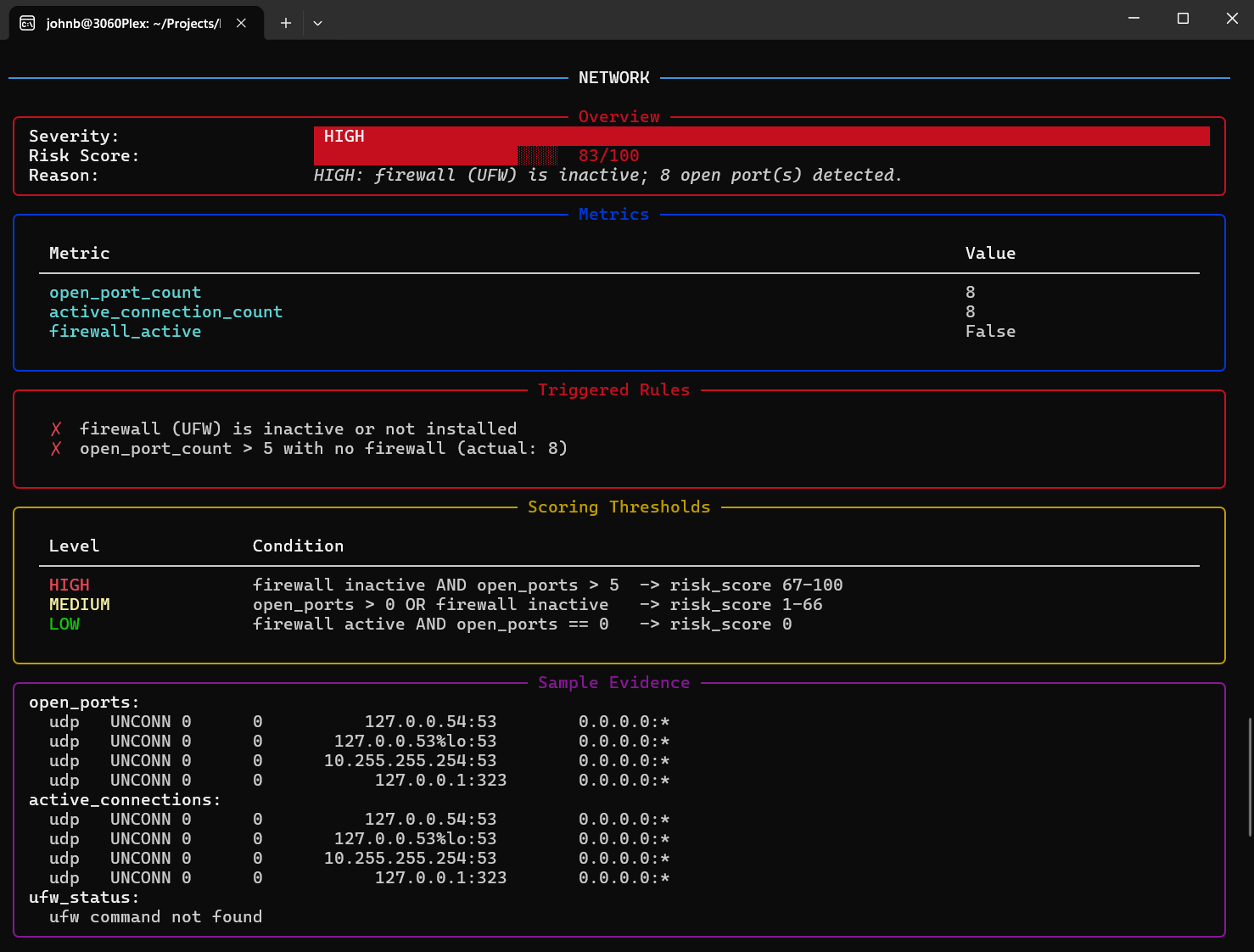
Task: Close the johnb@3060Plex terminal tab
Action: coord(241,23)
